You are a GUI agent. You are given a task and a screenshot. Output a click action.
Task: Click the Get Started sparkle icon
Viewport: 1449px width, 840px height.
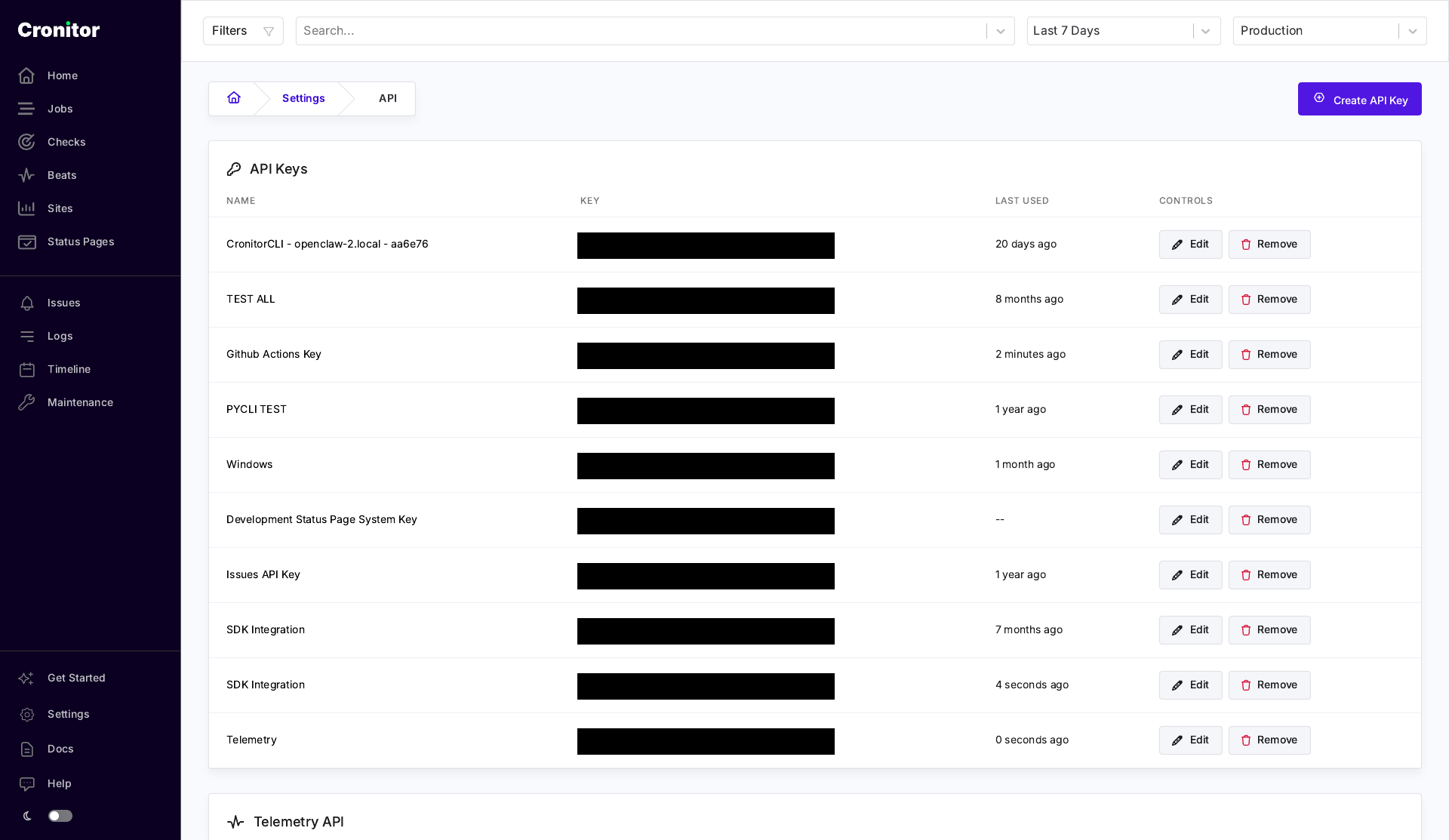(26, 678)
